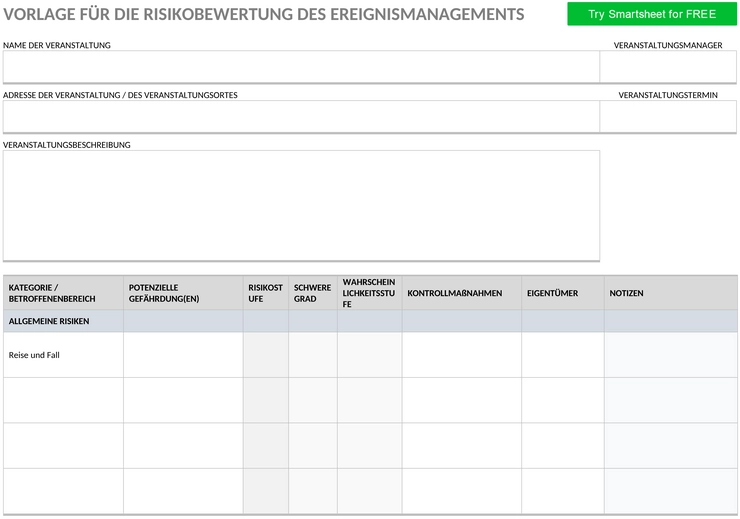Select the Veranstaltungstermin input field
Screen dimensions: 740x519
tap(668, 117)
